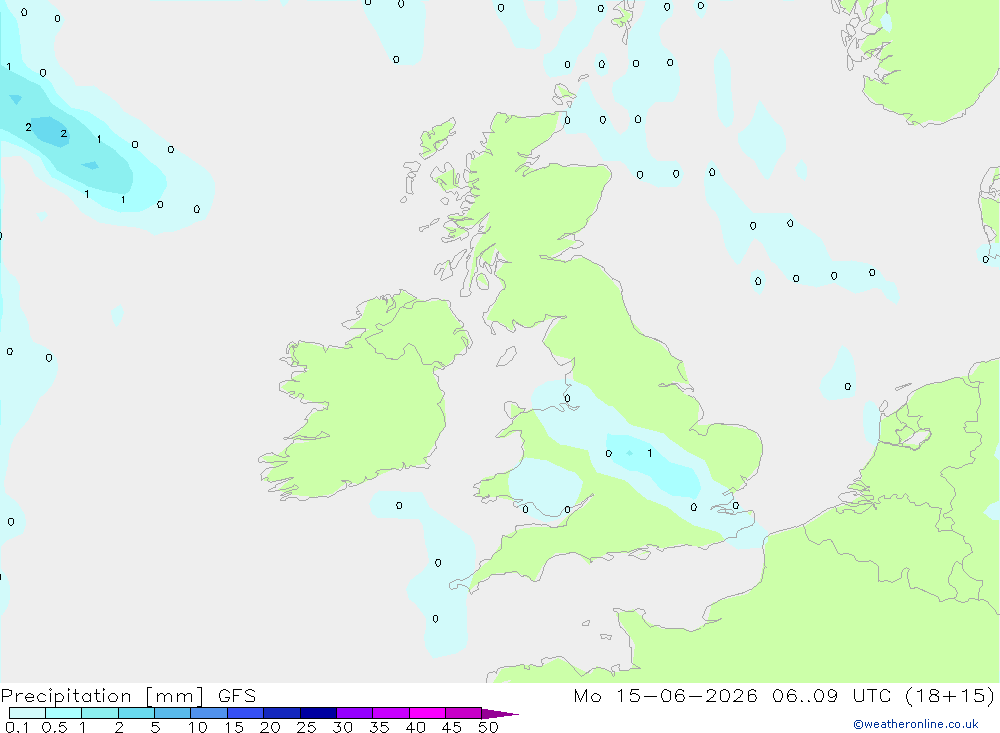Screen dimensions: 1000x733
Task: Click the '15' legend label
Action: point(234,727)
